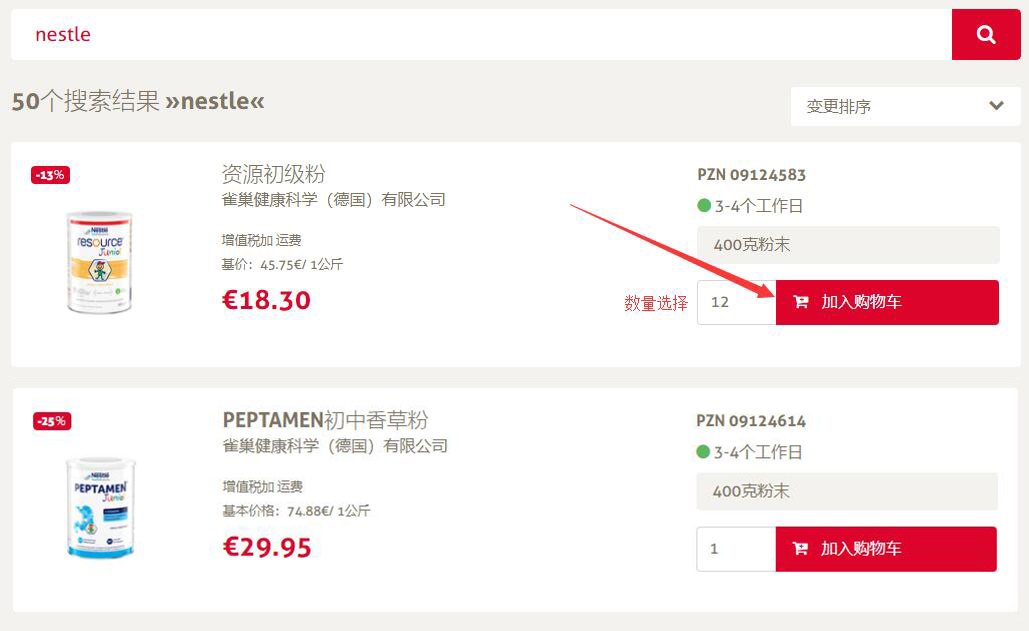Screen dimensions: 1029x631
Task: Add PEPTAMEN to cart with 加入购物车
Action: tap(886, 549)
